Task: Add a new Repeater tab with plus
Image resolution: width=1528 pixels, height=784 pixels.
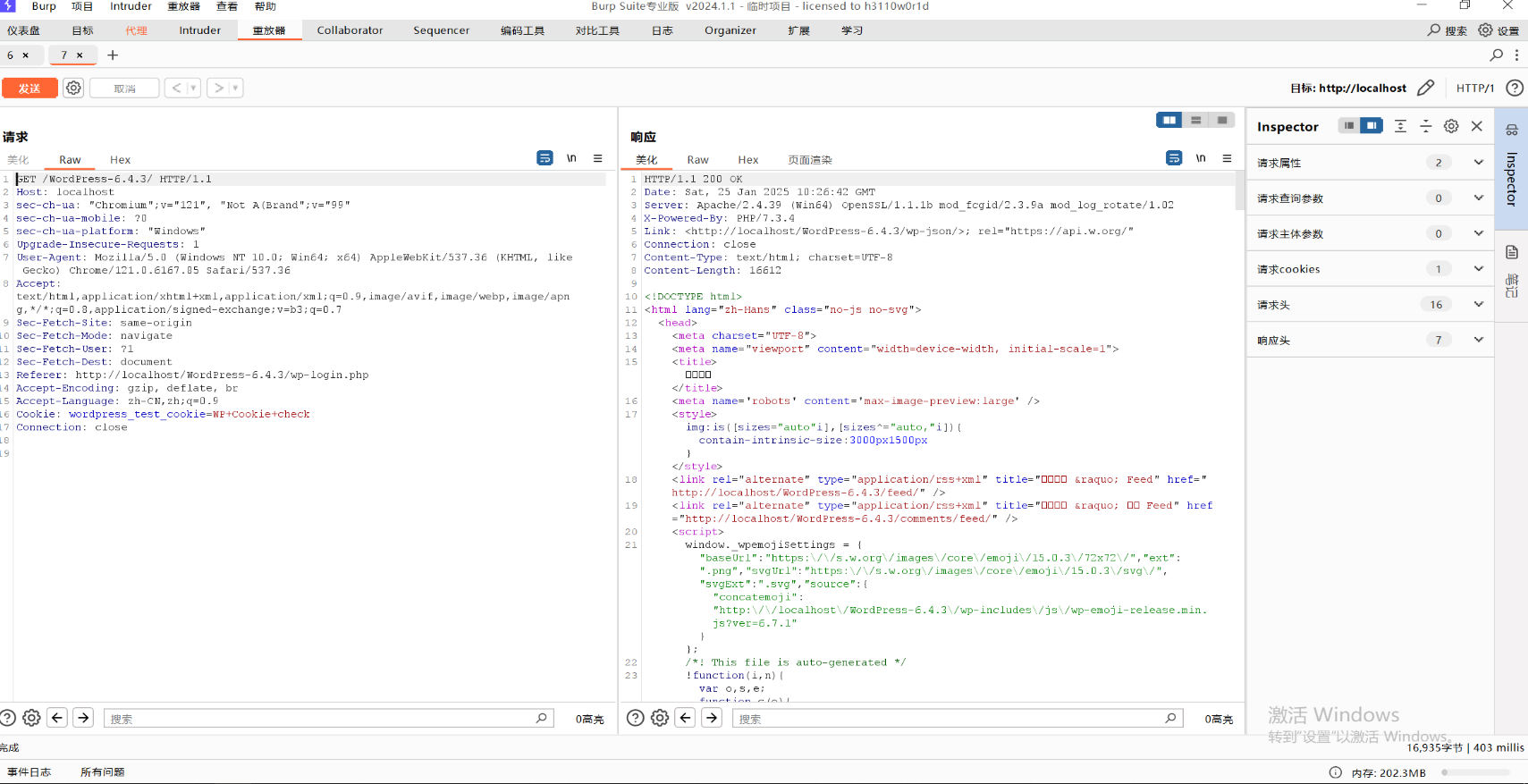Action: tap(113, 55)
